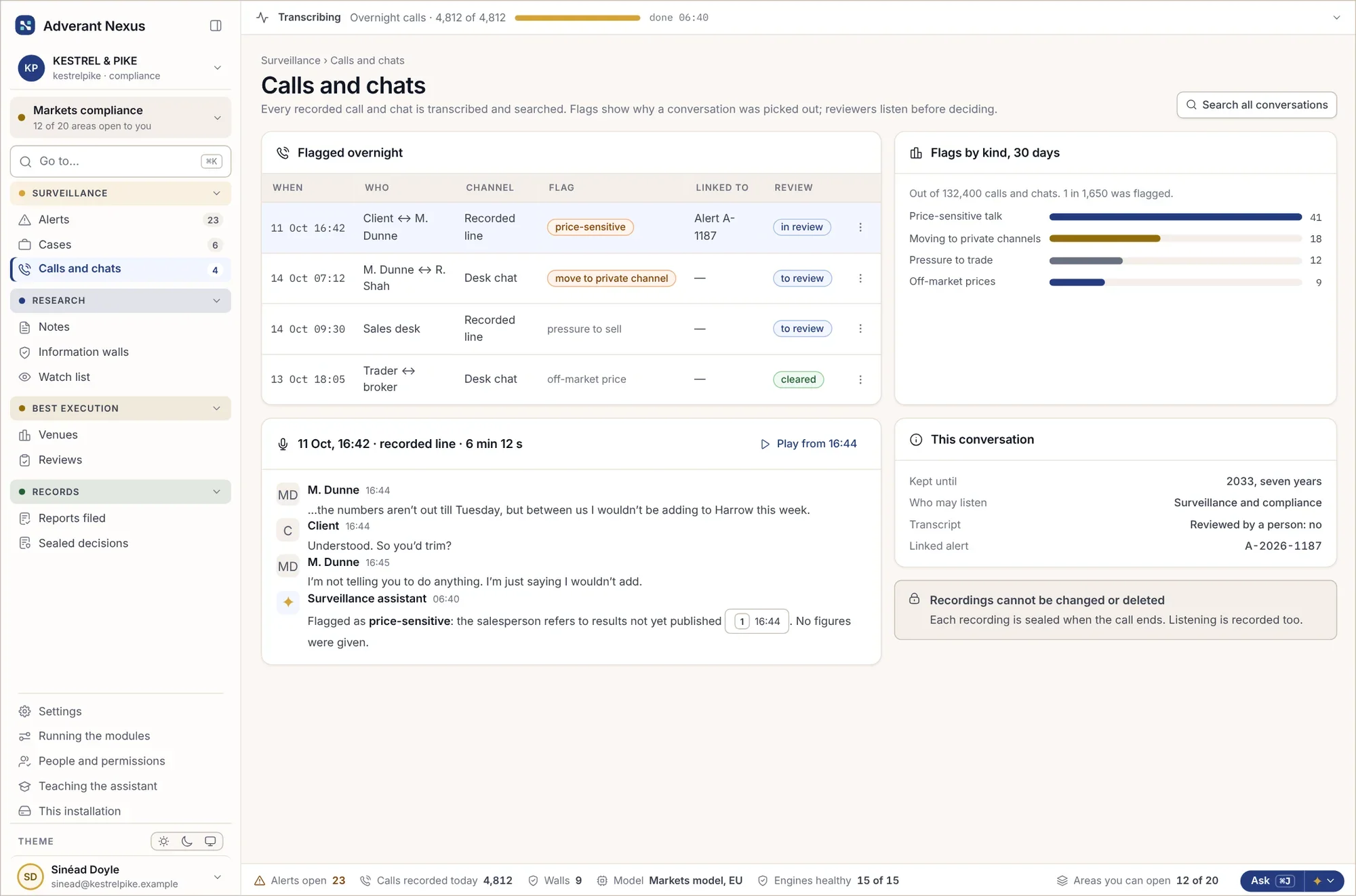
Task: Select light theme sun icon
Action: pyautogui.click(x=164, y=841)
